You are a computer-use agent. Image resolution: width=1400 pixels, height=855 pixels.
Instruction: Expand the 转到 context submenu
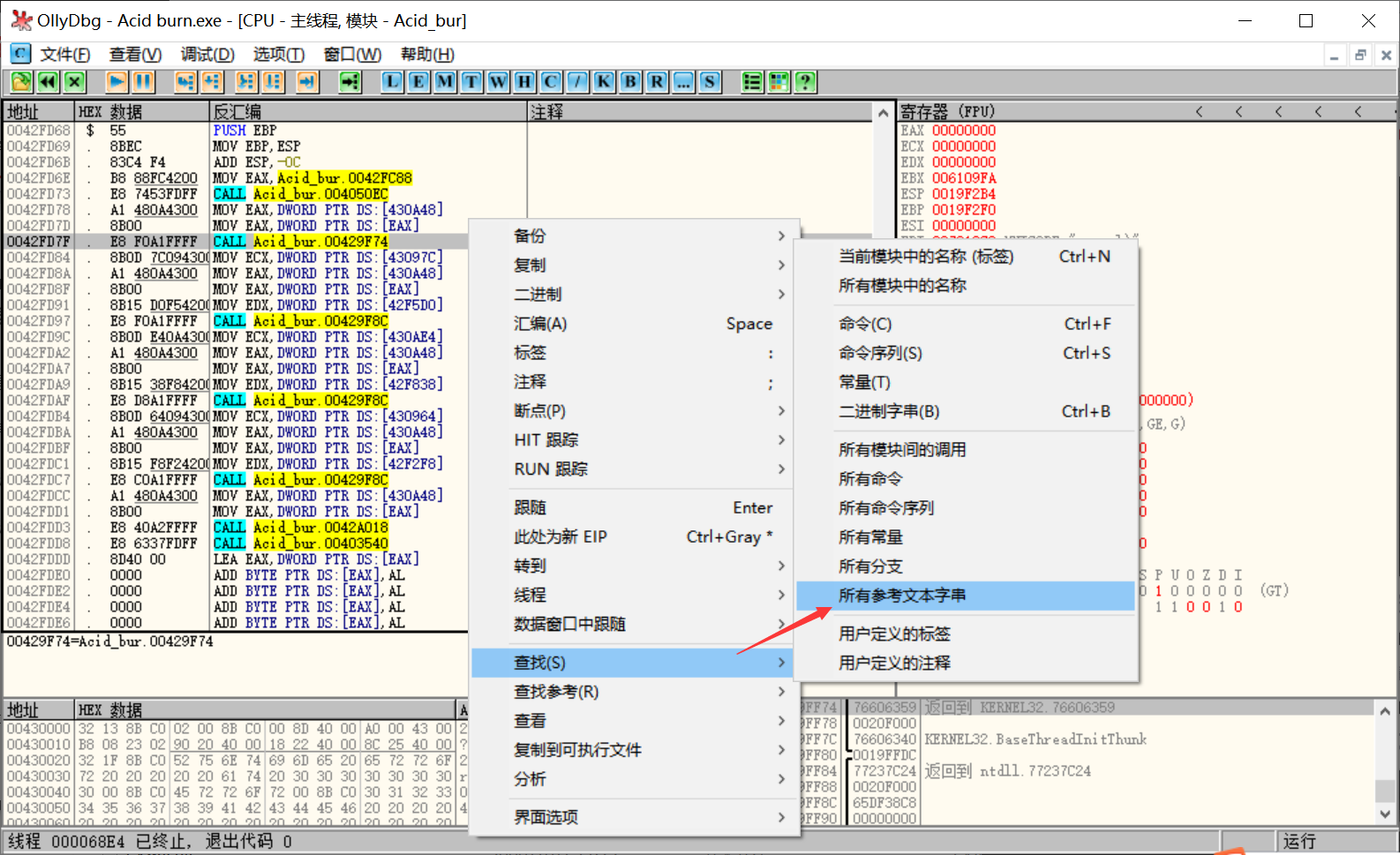[632, 566]
